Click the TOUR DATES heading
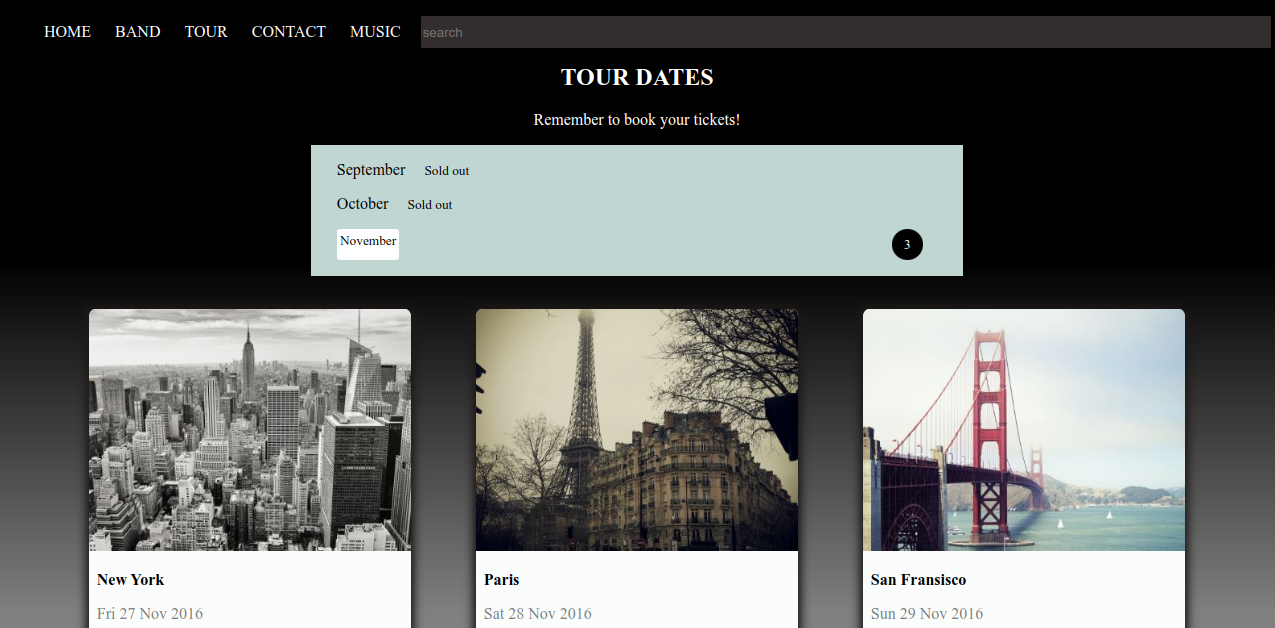This screenshot has width=1275, height=628. [636, 77]
